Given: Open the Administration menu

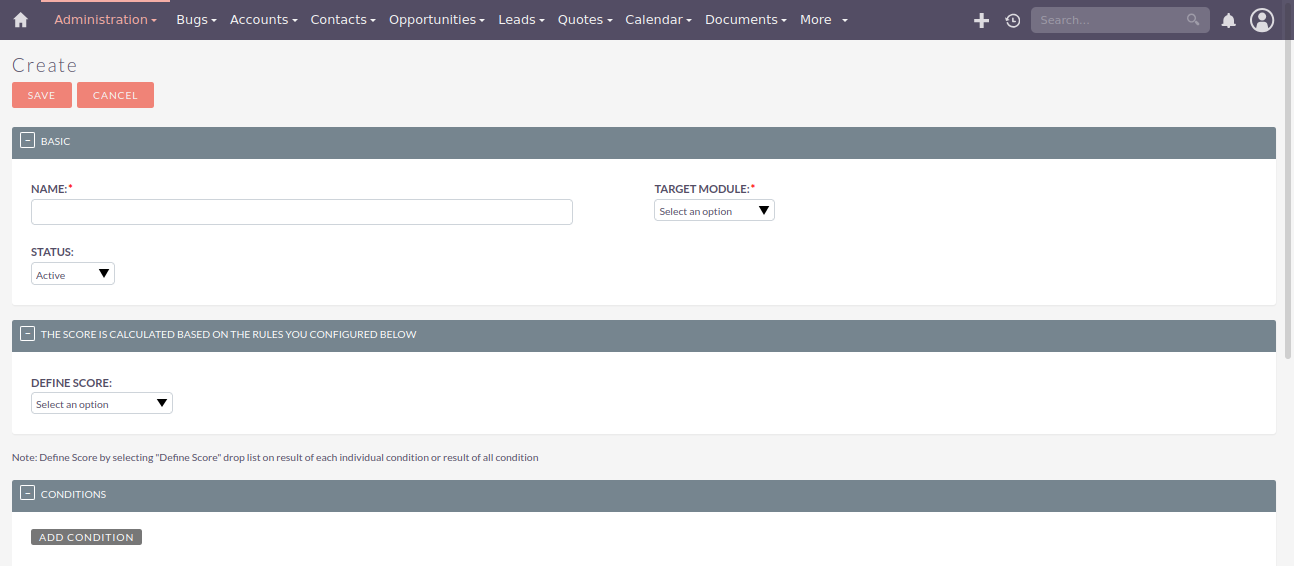Looking at the screenshot, I should pyautogui.click(x=105, y=20).
